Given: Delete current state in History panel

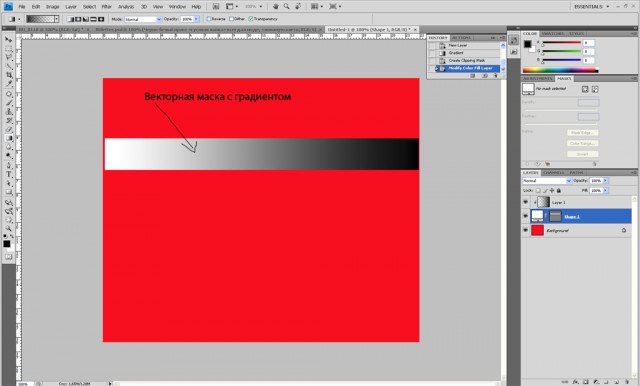Looking at the screenshot, I should click(x=496, y=76).
